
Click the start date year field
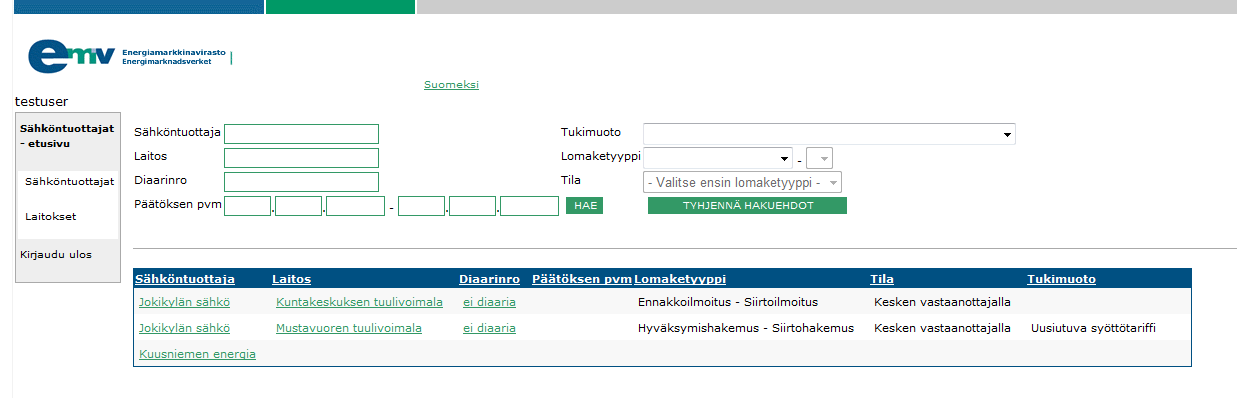coord(355,206)
